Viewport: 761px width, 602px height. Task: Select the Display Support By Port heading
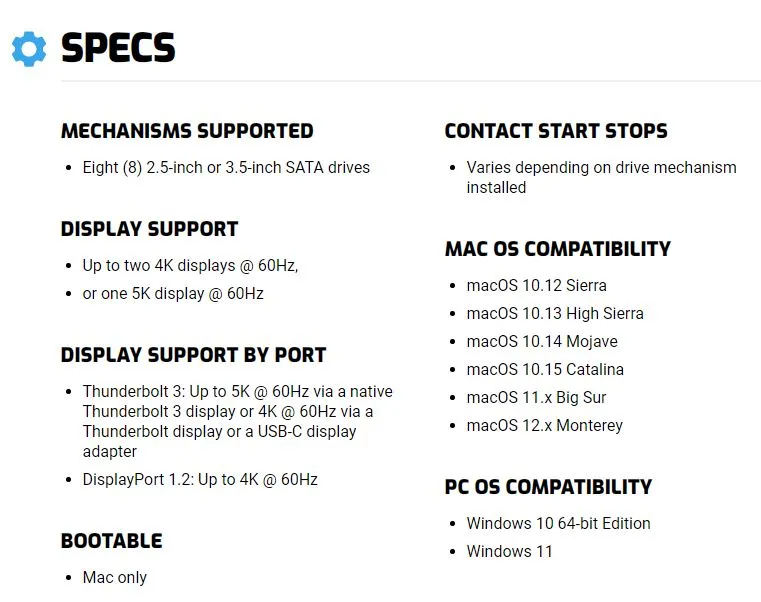193,355
